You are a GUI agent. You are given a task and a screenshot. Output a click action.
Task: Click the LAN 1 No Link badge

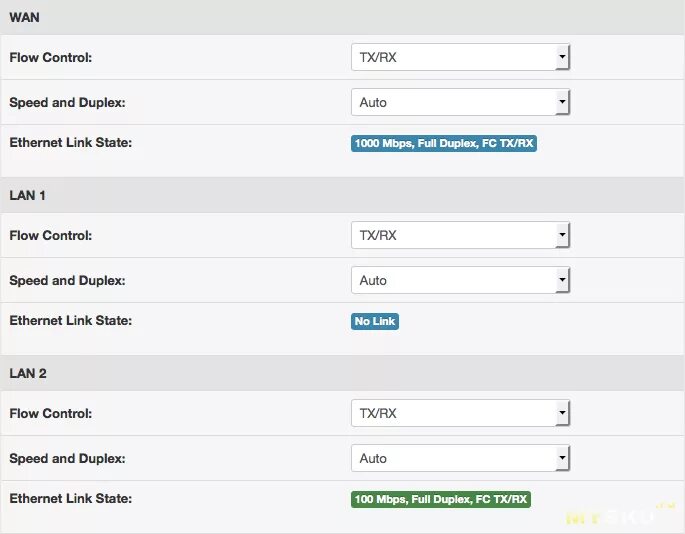pos(375,321)
